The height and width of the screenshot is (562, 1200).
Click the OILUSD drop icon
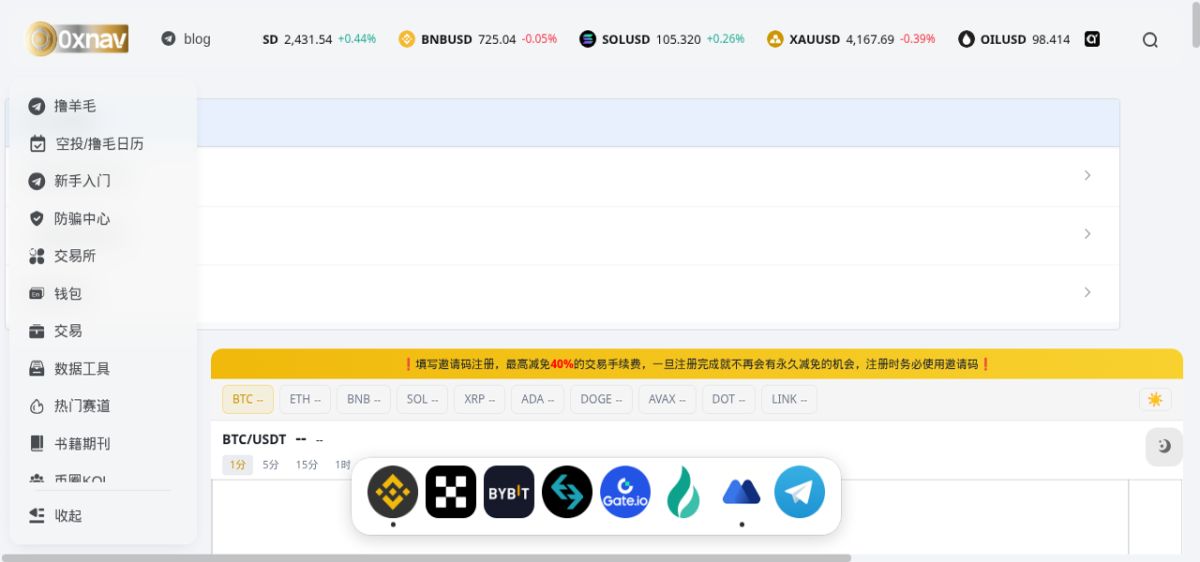[x=966, y=39]
